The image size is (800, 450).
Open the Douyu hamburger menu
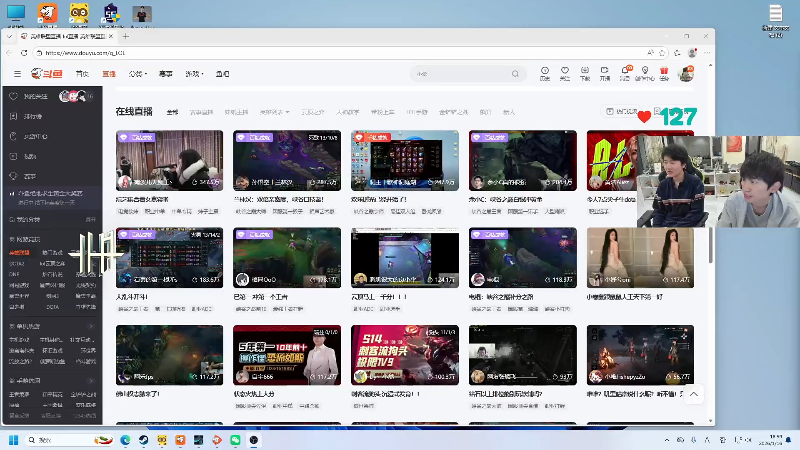pyautogui.click(x=17, y=74)
